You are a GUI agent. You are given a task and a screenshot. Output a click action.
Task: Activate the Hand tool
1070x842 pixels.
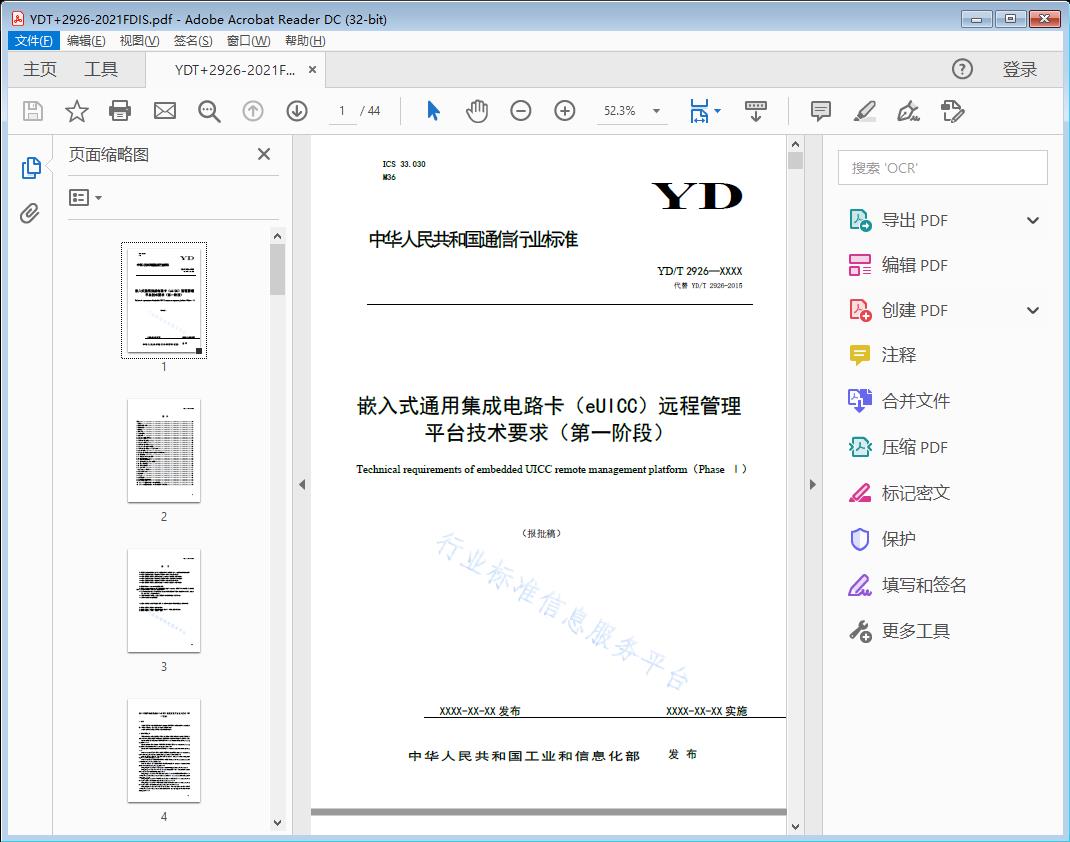477,111
